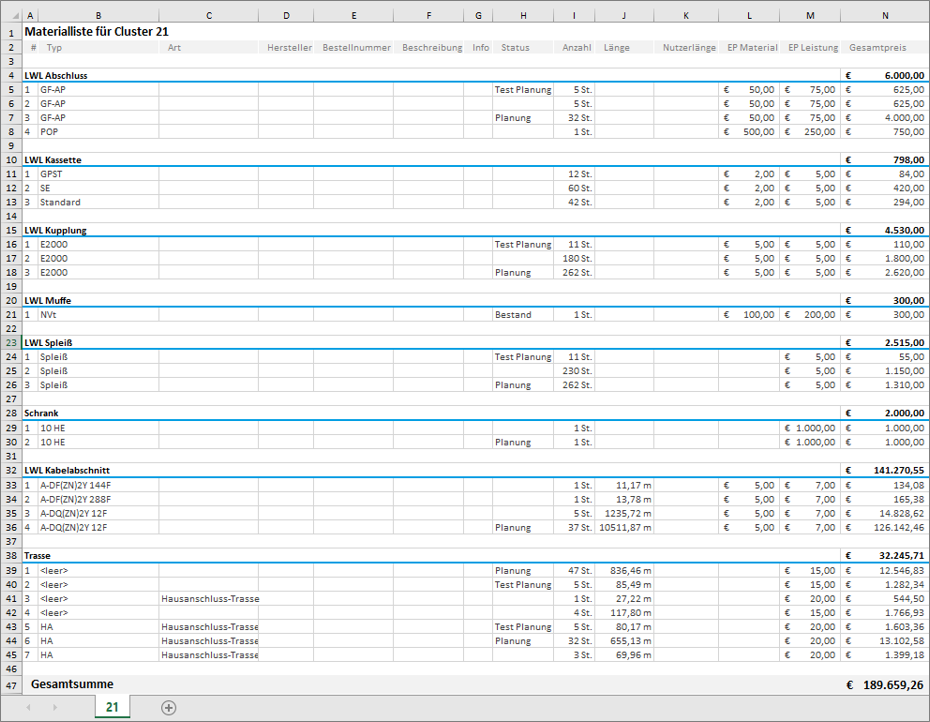Select the length cell '836,46 m'
The height and width of the screenshot is (722, 930).
(624, 571)
